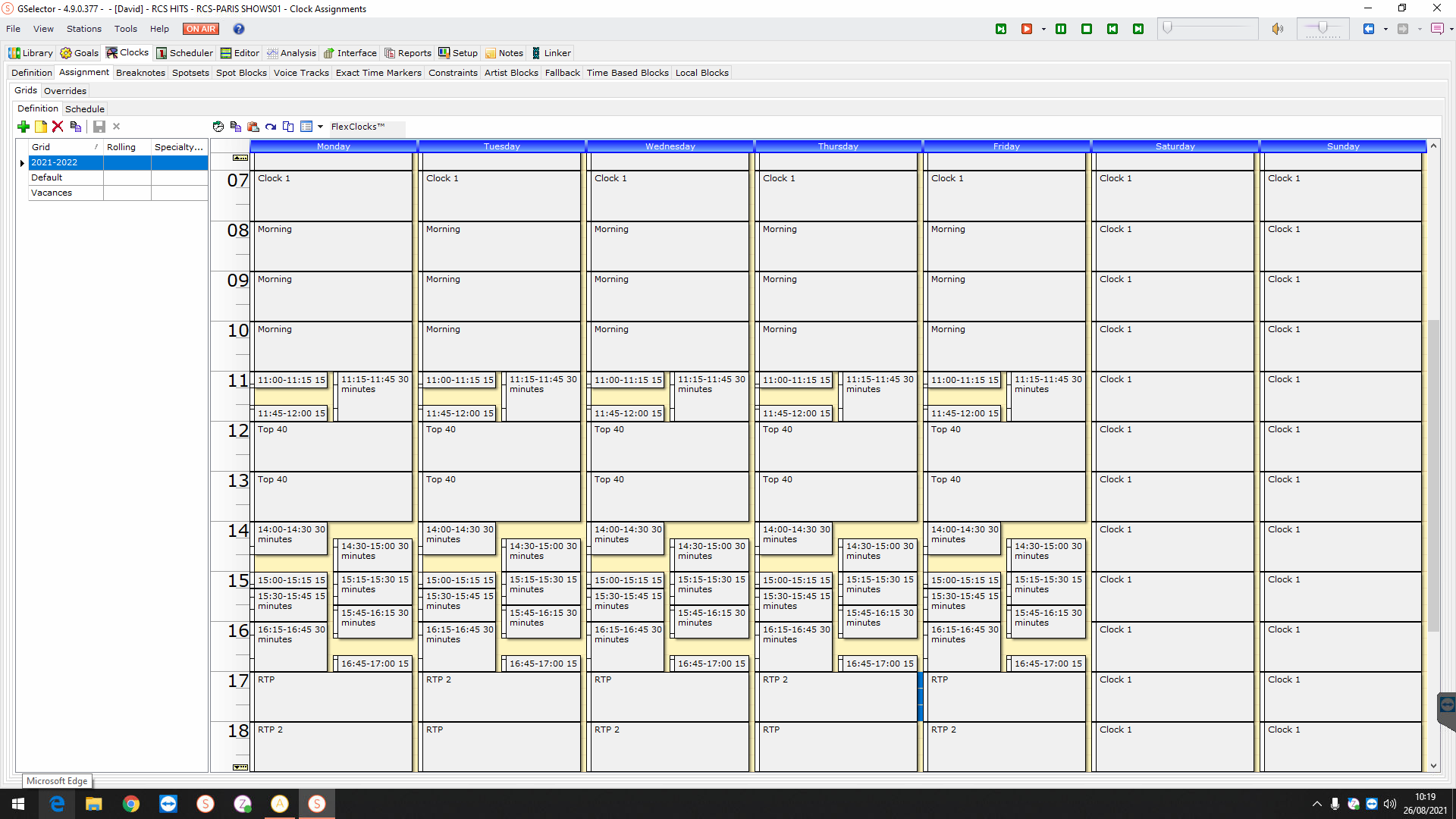Select the Vacances grid row
Screen dimensions: 1456x819
pos(52,193)
